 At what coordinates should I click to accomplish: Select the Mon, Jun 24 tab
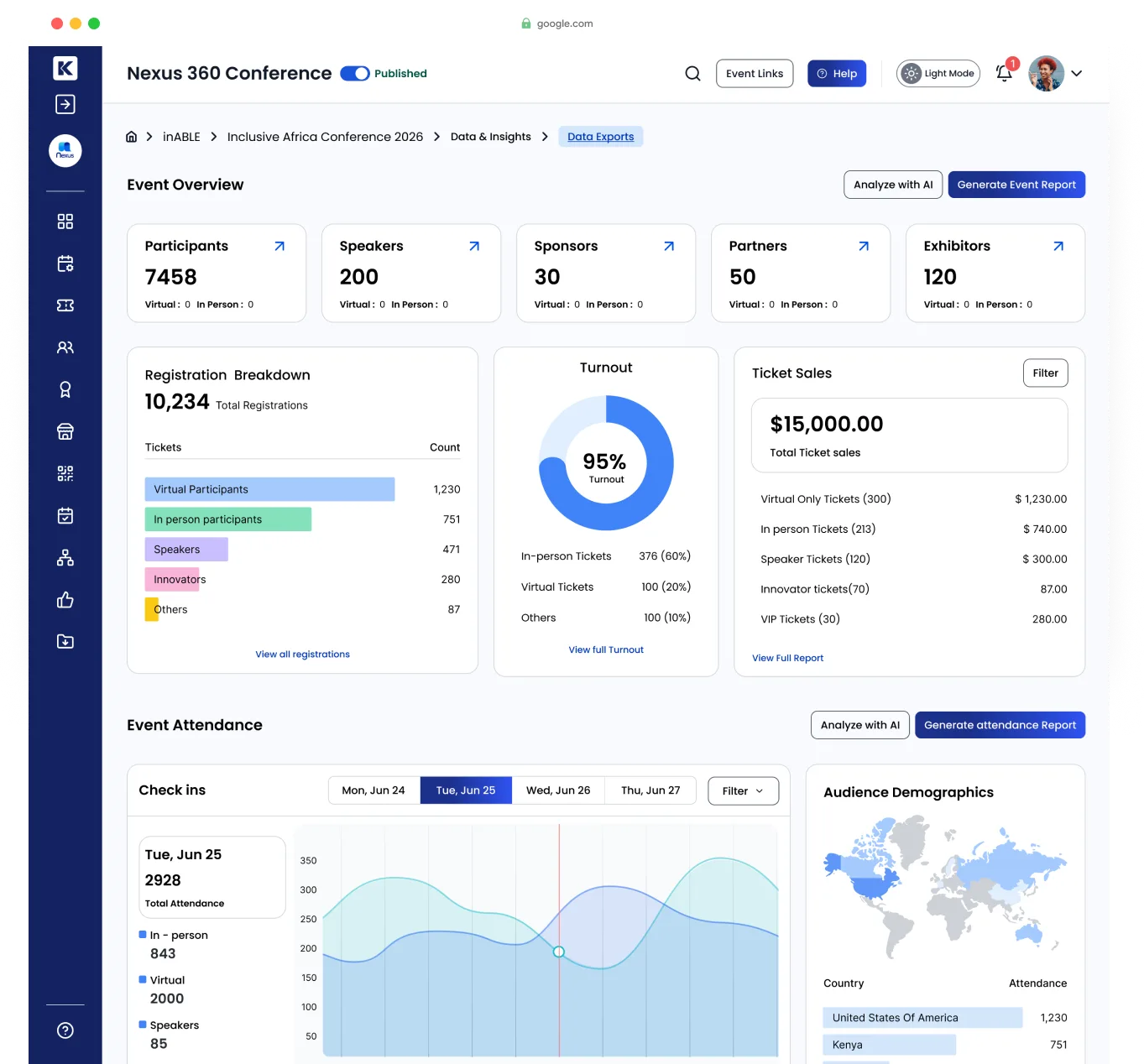pos(373,790)
